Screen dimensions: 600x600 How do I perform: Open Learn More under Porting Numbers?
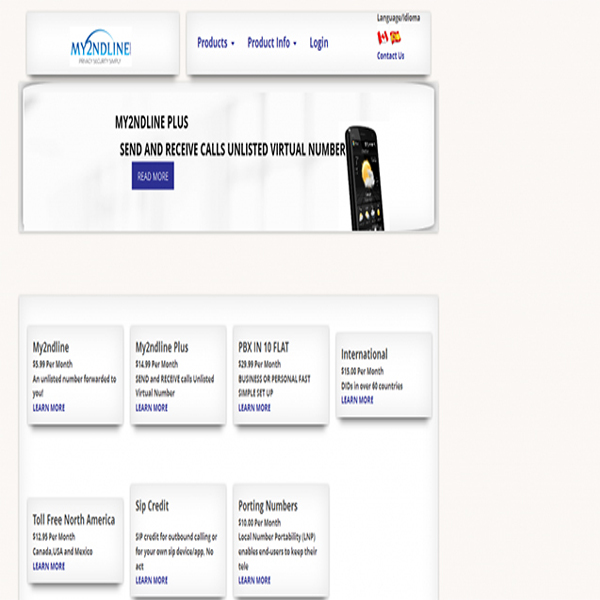click(x=254, y=580)
